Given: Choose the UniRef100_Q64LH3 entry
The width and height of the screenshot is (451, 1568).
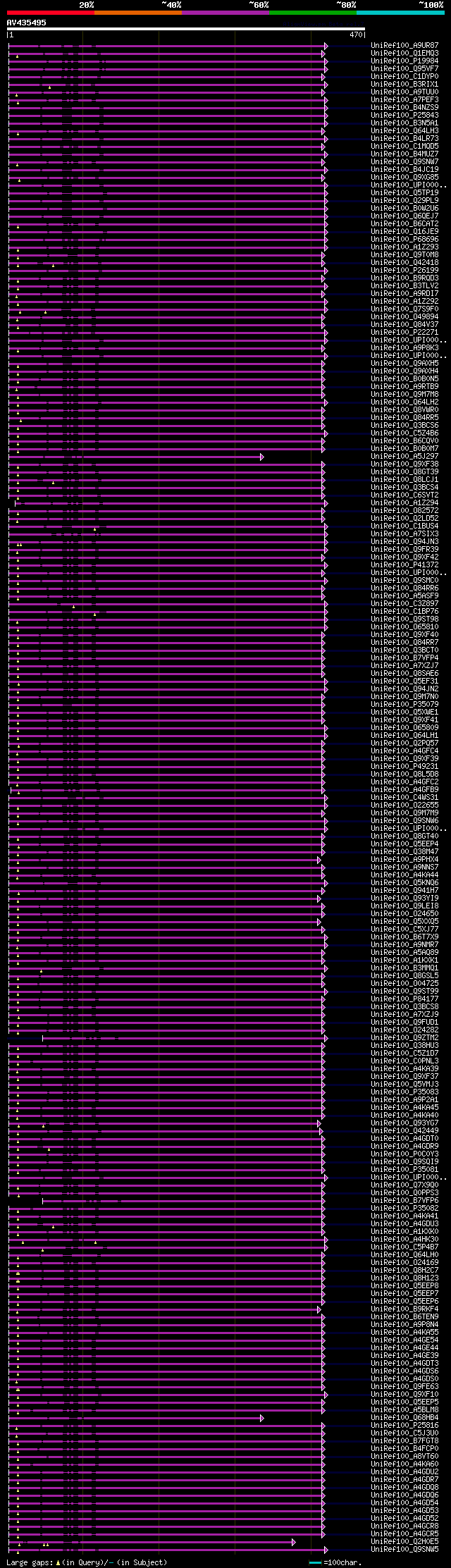Looking at the screenshot, I should pos(404,131).
